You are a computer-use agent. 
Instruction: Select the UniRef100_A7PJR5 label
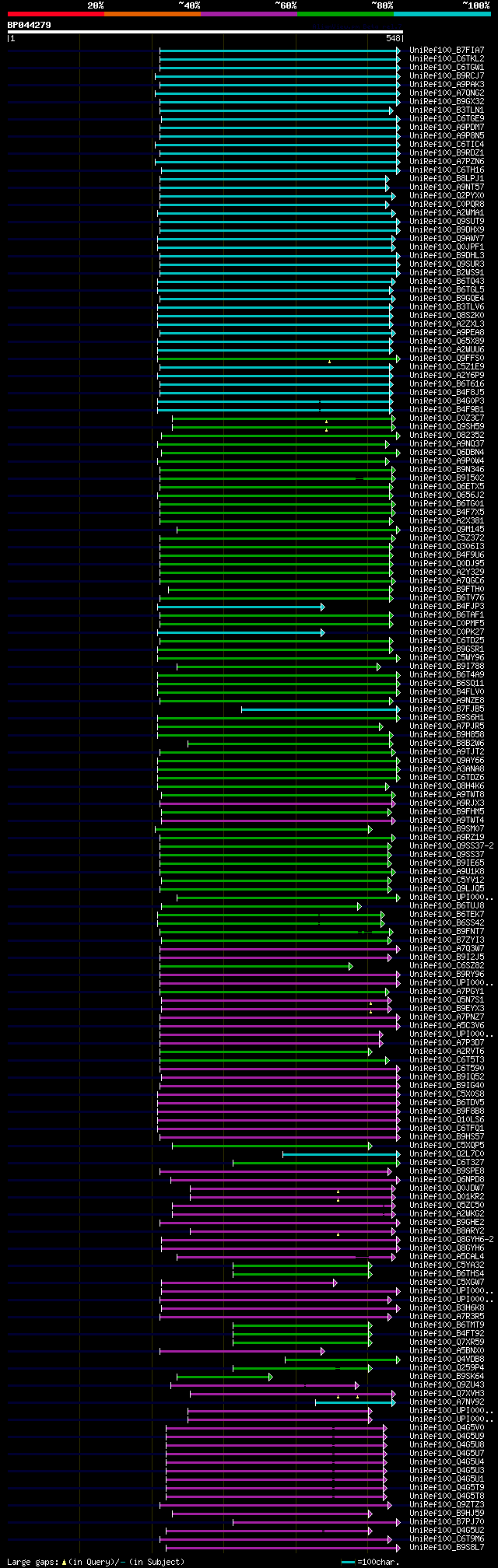tap(447, 726)
